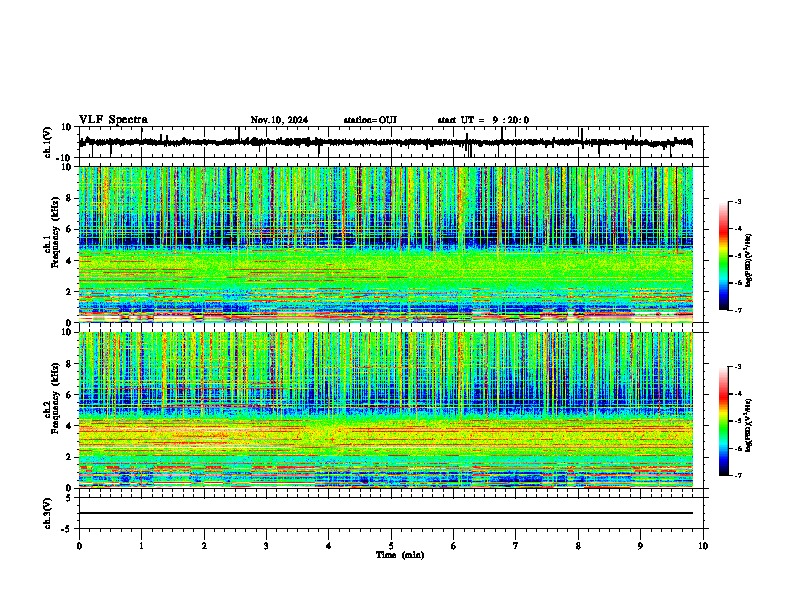Click the "ch.1(V)" waveform axis label
This screenshot has height=612, width=792.
(x=48, y=142)
